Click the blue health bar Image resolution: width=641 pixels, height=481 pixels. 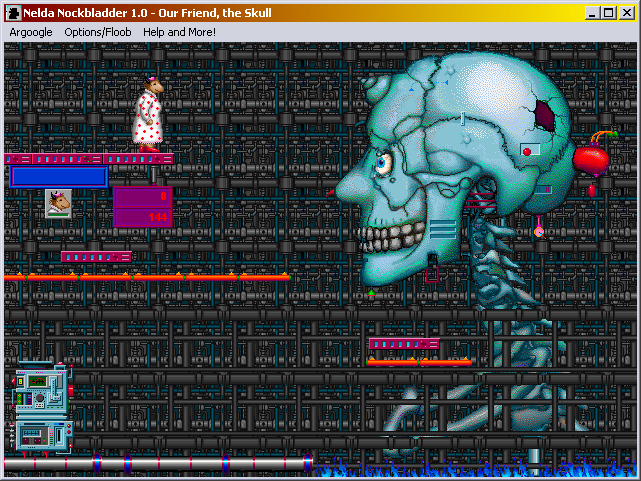59,177
